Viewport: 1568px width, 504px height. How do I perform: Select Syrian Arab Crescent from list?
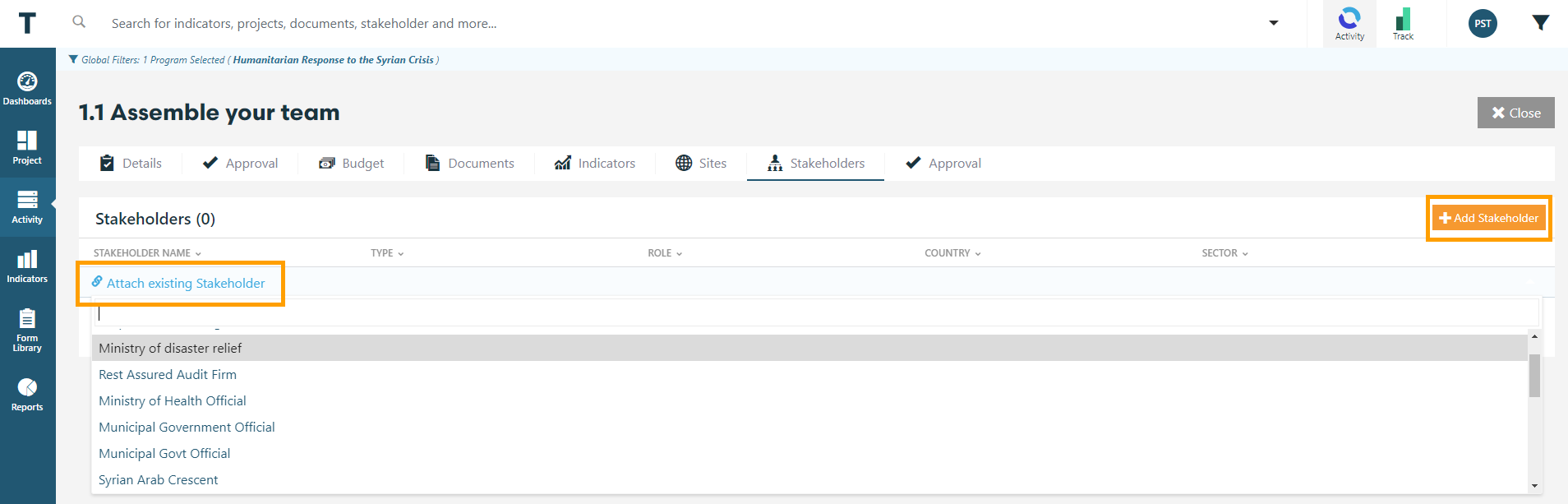coord(159,480)
